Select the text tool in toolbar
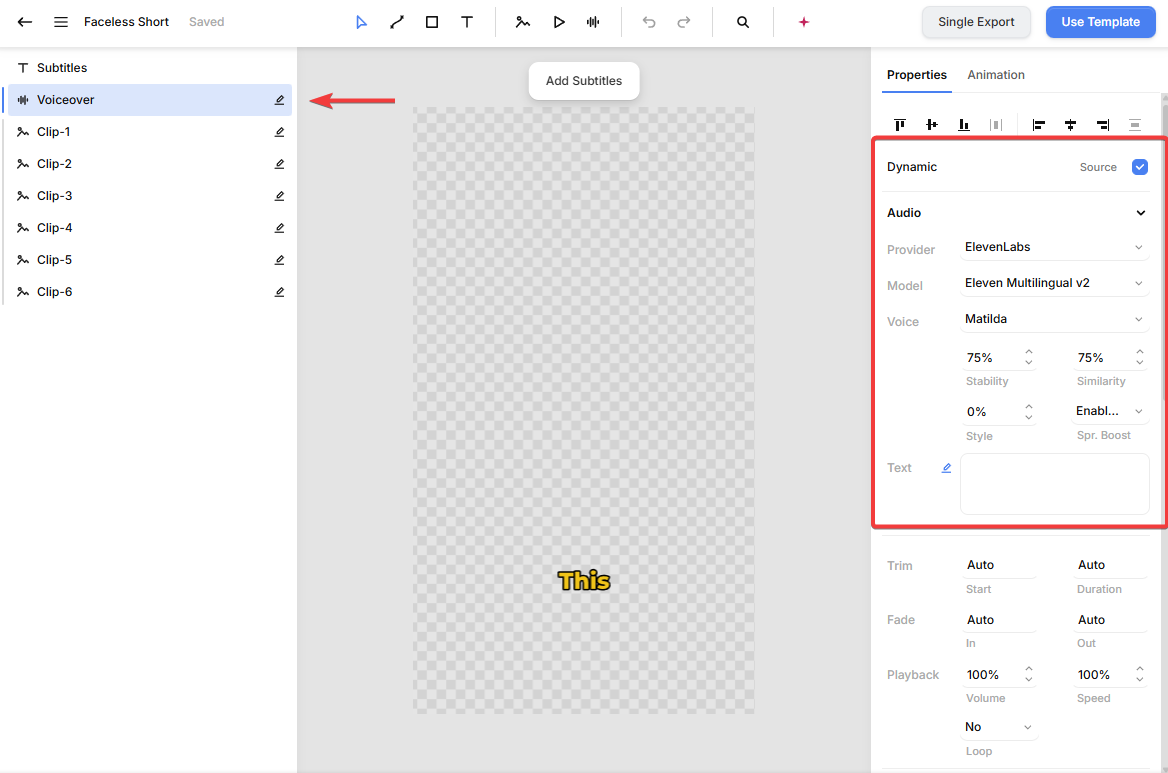Viewport: 1168px width, 773px height. 467,22
